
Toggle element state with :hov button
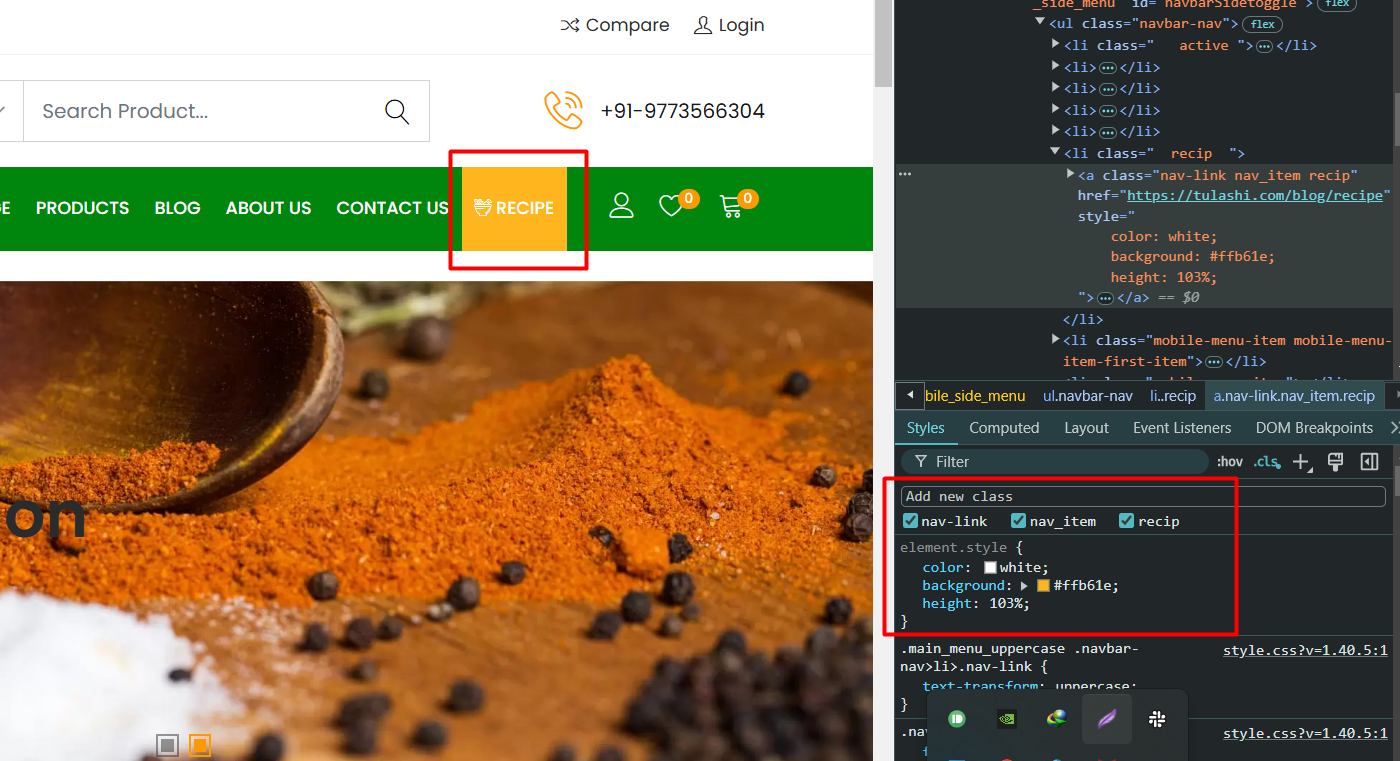coord(1230,461)
